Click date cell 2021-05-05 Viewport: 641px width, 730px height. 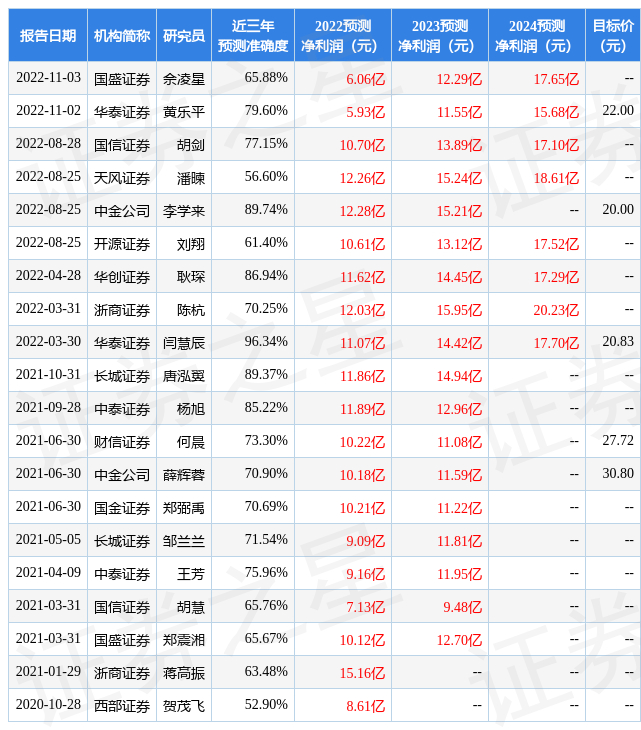(x=48, y=540)
